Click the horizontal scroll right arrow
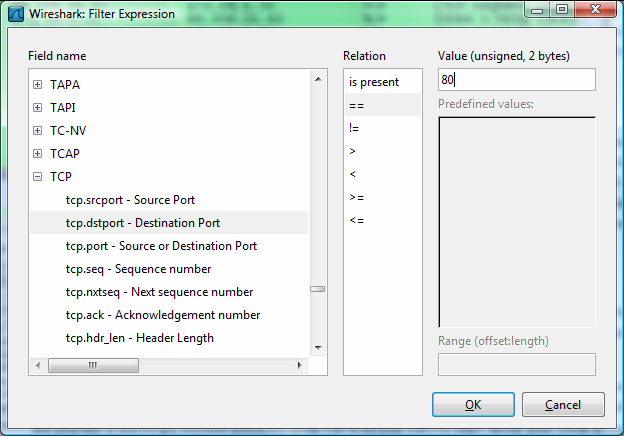This screenshot has height=436, width=624. click(299, 365)
